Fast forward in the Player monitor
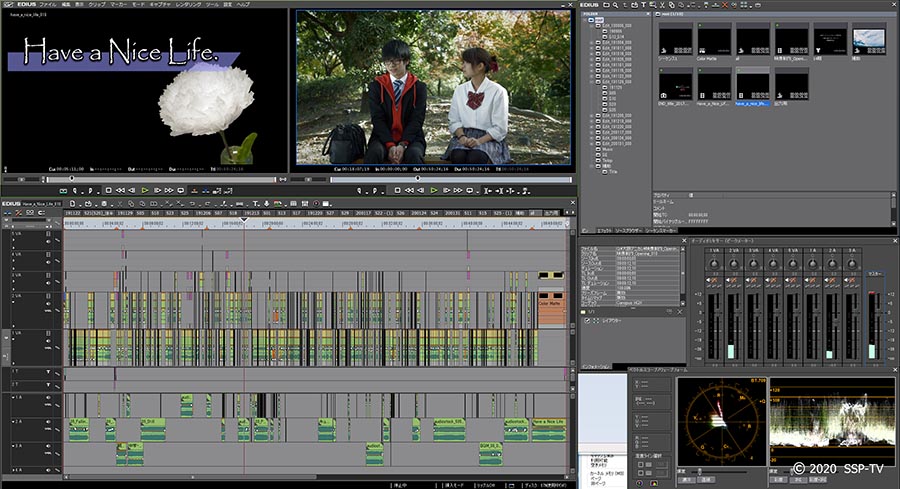Viewport: 900px width, 489px height. click(169, 191)
